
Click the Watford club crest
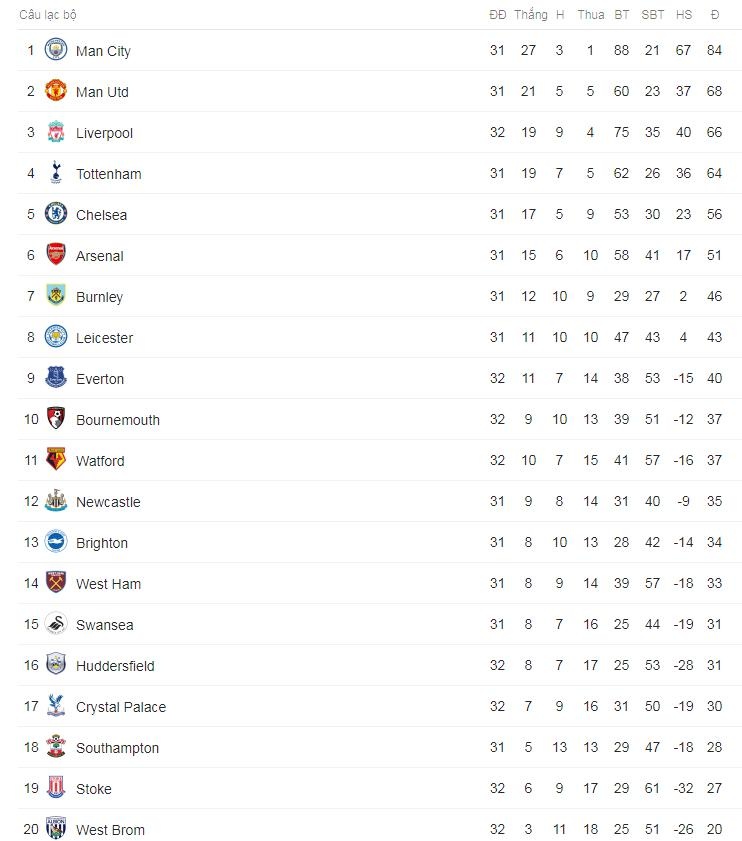56,461
